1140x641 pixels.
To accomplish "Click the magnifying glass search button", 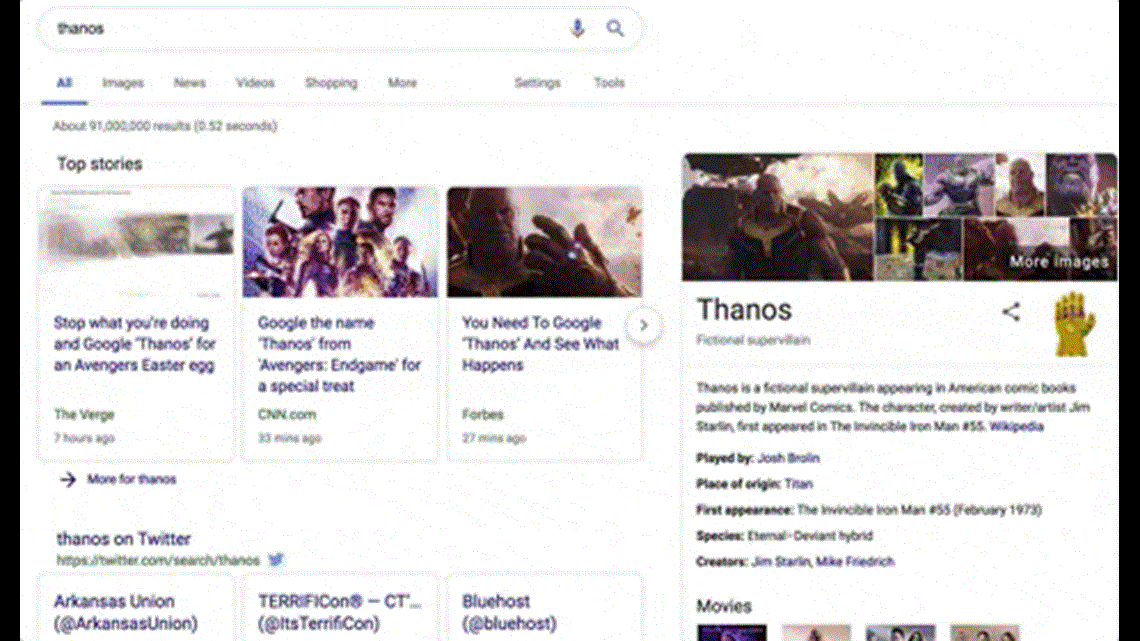I will pyautogui.click(x=615, y=28).
